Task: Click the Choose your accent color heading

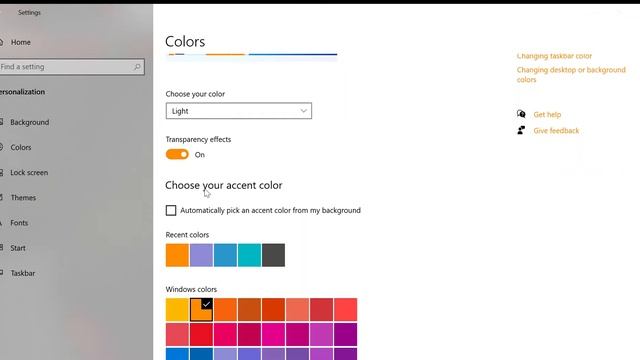Action: (x=224, y=185)
